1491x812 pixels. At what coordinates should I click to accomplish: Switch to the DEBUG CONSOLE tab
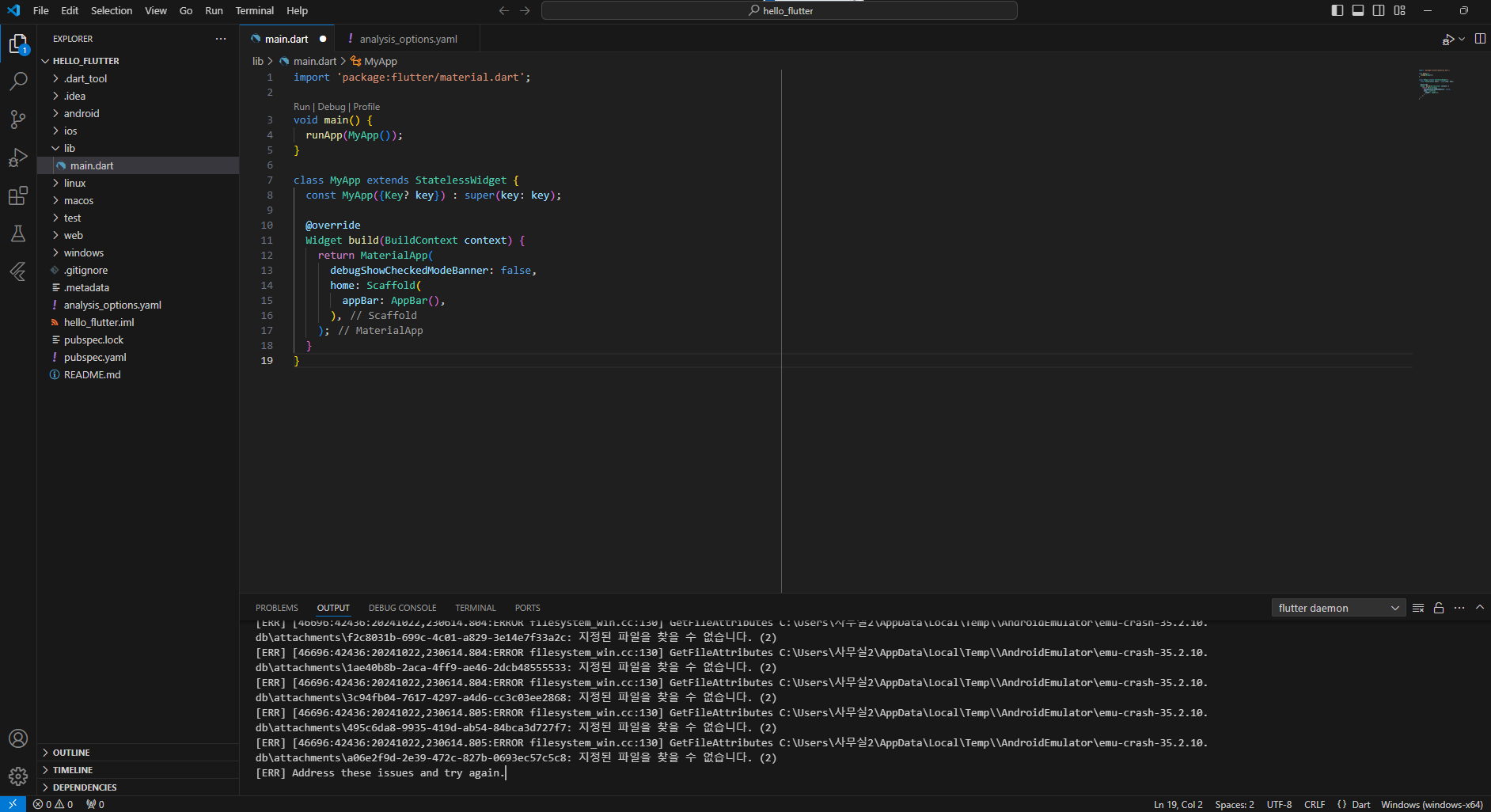click(x=402, y=608)
